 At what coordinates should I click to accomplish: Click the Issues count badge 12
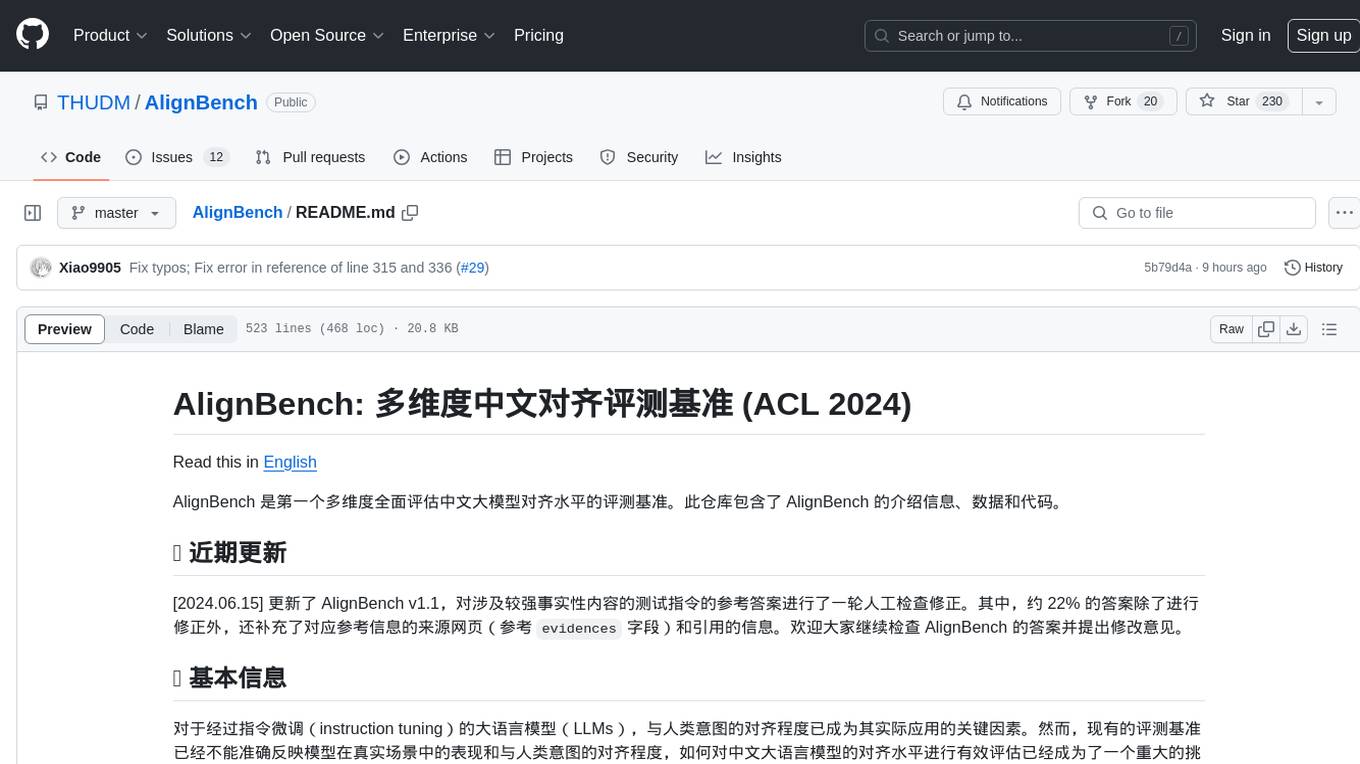[215, 157]
